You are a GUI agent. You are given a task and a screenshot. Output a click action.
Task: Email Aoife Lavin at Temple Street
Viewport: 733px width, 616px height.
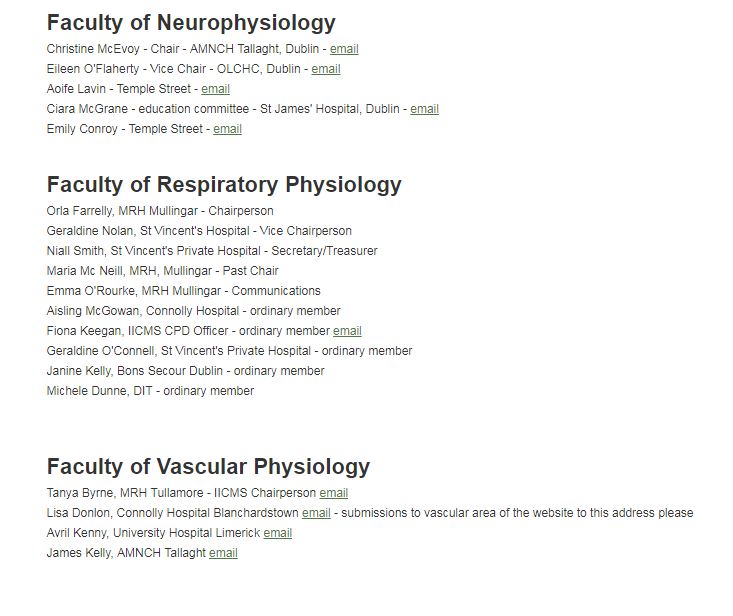click(215, 89)
